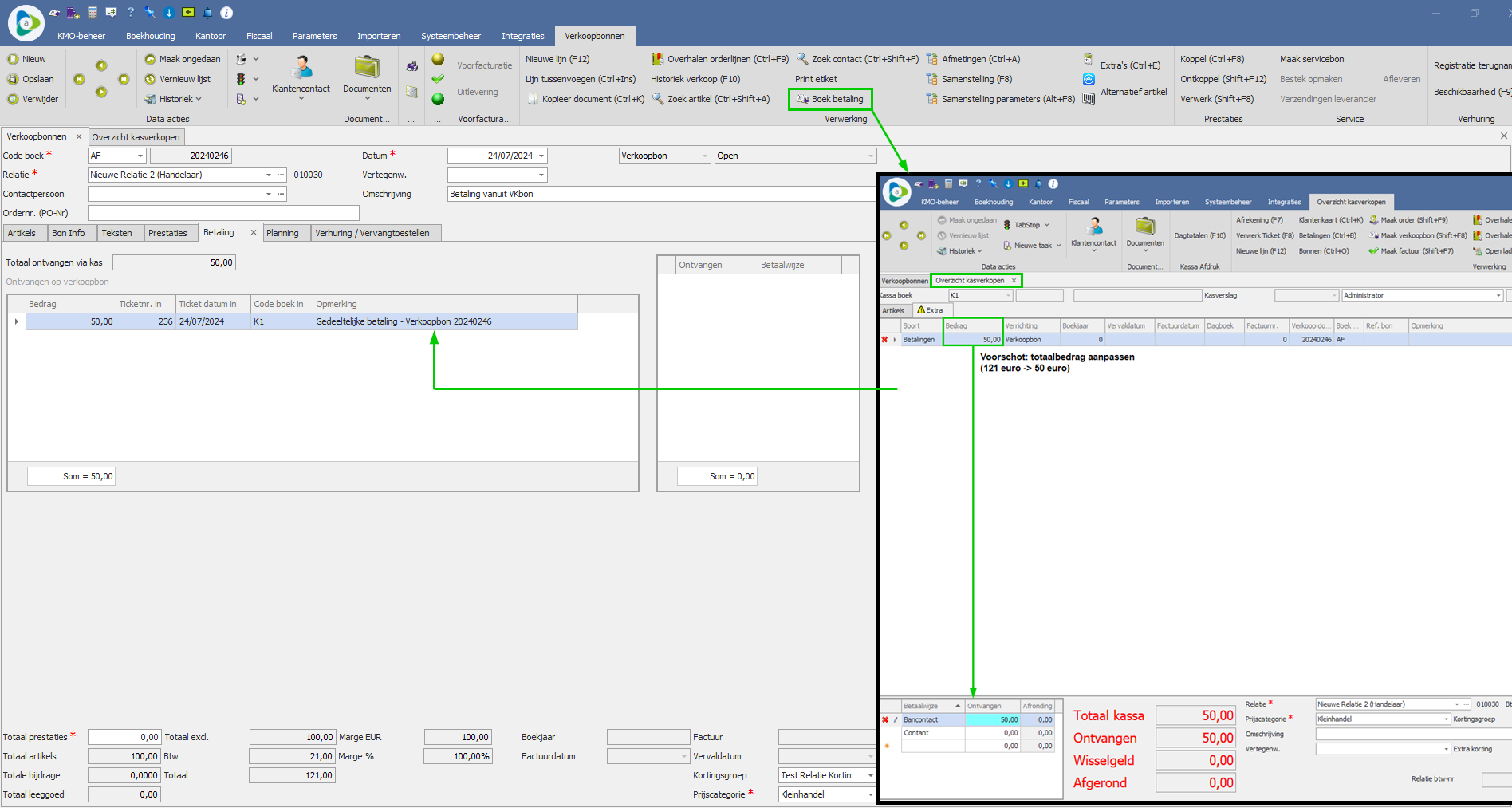Go to the first record with the navigation arrow
Viewport: 1512px width, 808px height.
pos(79,79)
